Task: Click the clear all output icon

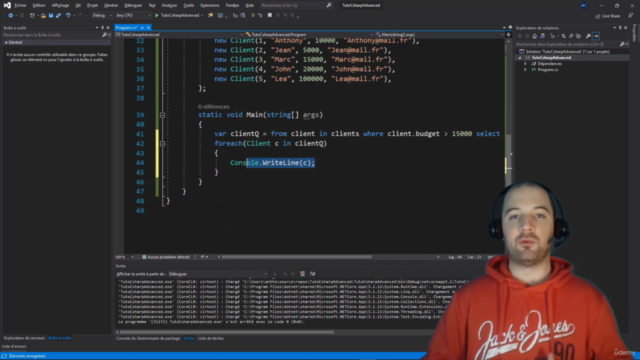Action: tap(302, 274)
